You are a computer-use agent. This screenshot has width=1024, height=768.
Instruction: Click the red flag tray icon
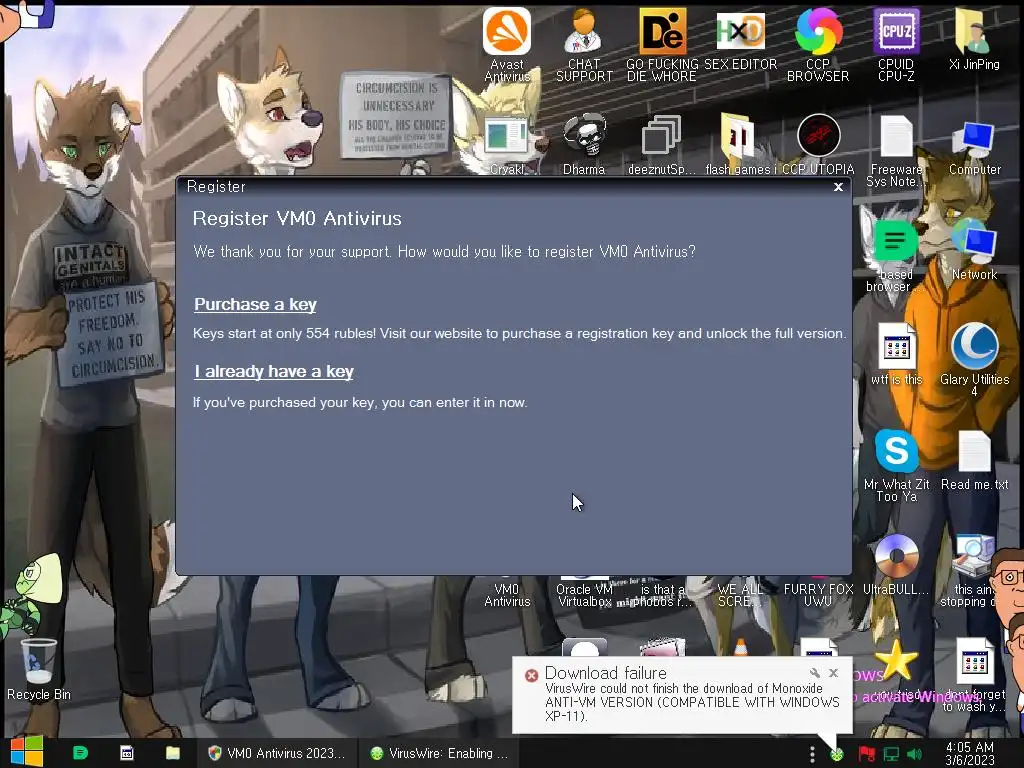tap(867, 754)
